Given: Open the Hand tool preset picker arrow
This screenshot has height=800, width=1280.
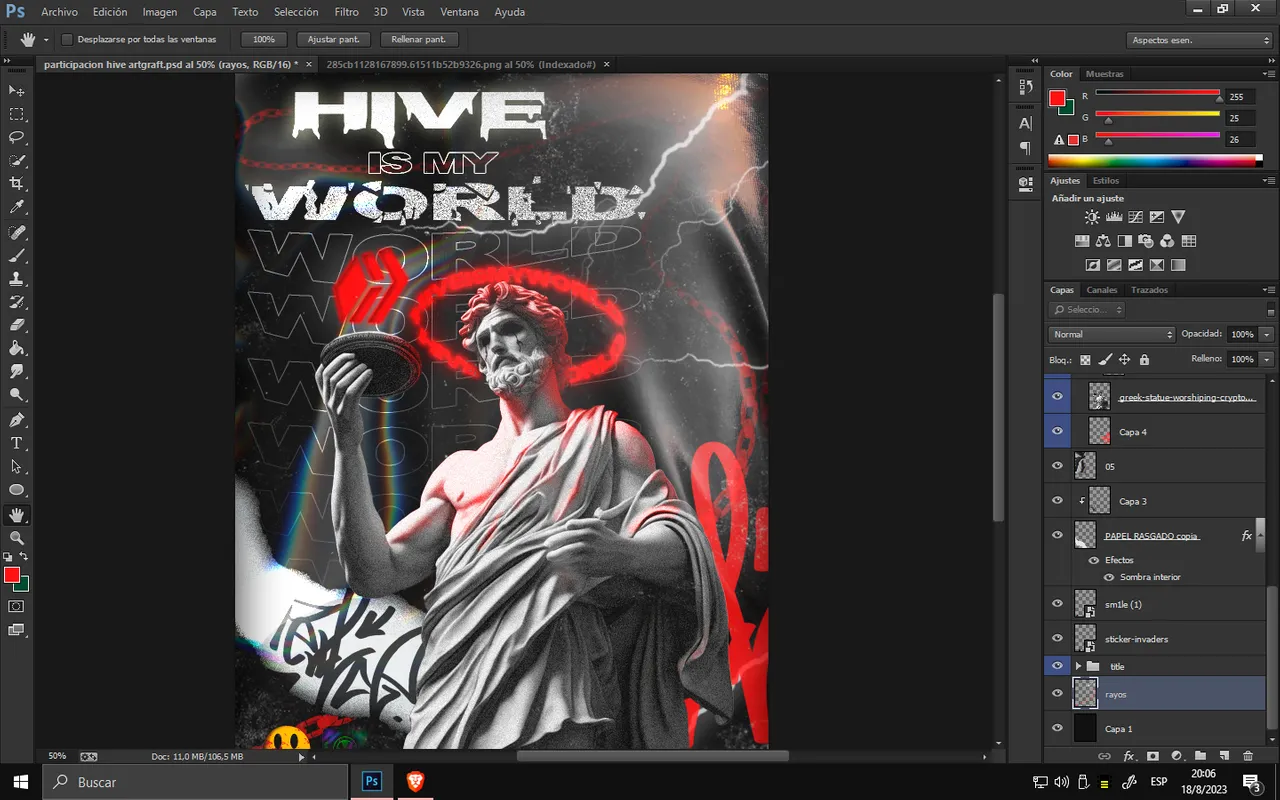Looking at the screenshot, I should click(x=46, y=40).
